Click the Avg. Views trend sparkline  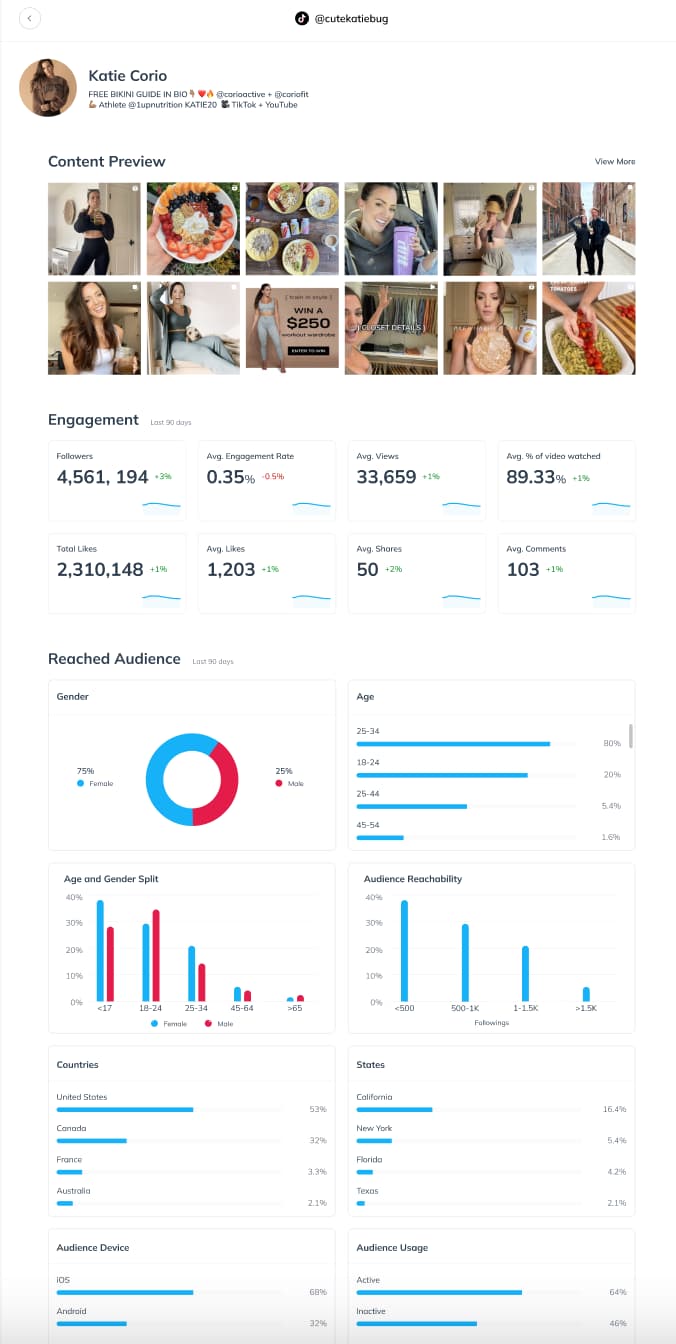(461, 506)
